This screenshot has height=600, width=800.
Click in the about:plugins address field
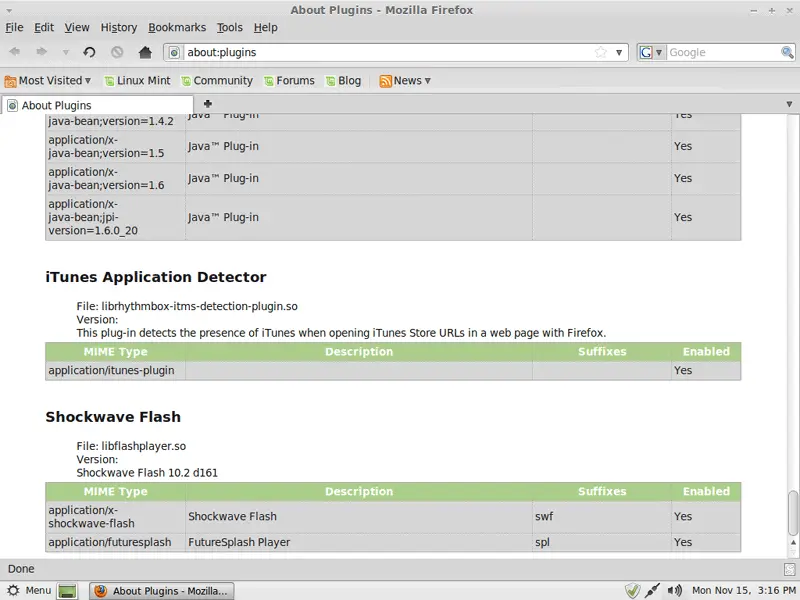388,52
